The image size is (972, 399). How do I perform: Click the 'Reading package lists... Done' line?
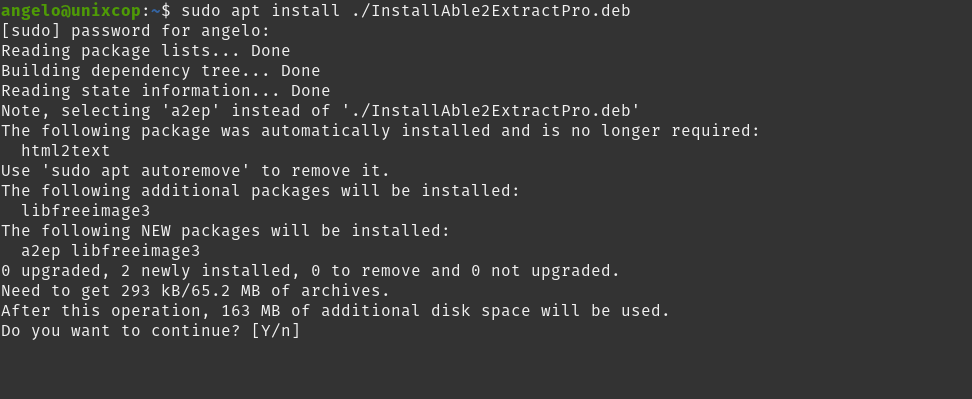coord(146,51)
